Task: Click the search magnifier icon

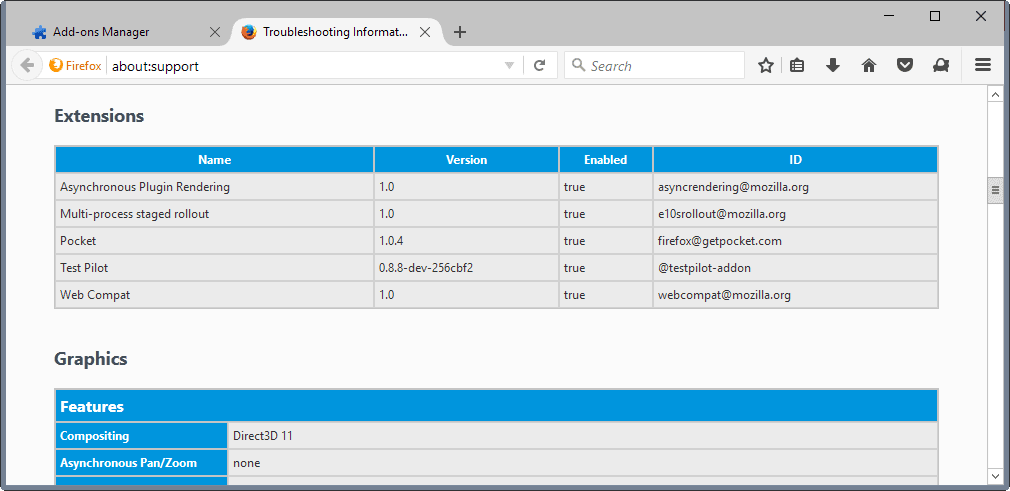Action: click(578, 65)
